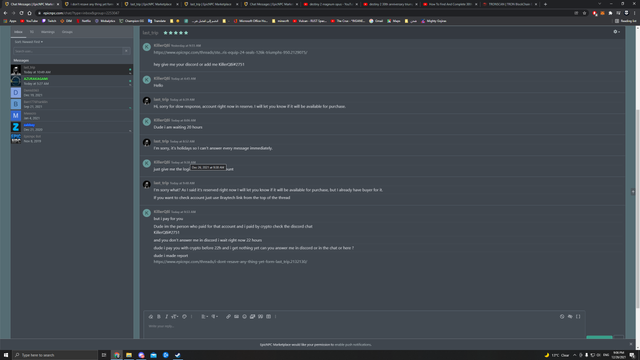640x360 pixels.
Task: Open Steam from the taskbar
Action: (x=178, y=355)
